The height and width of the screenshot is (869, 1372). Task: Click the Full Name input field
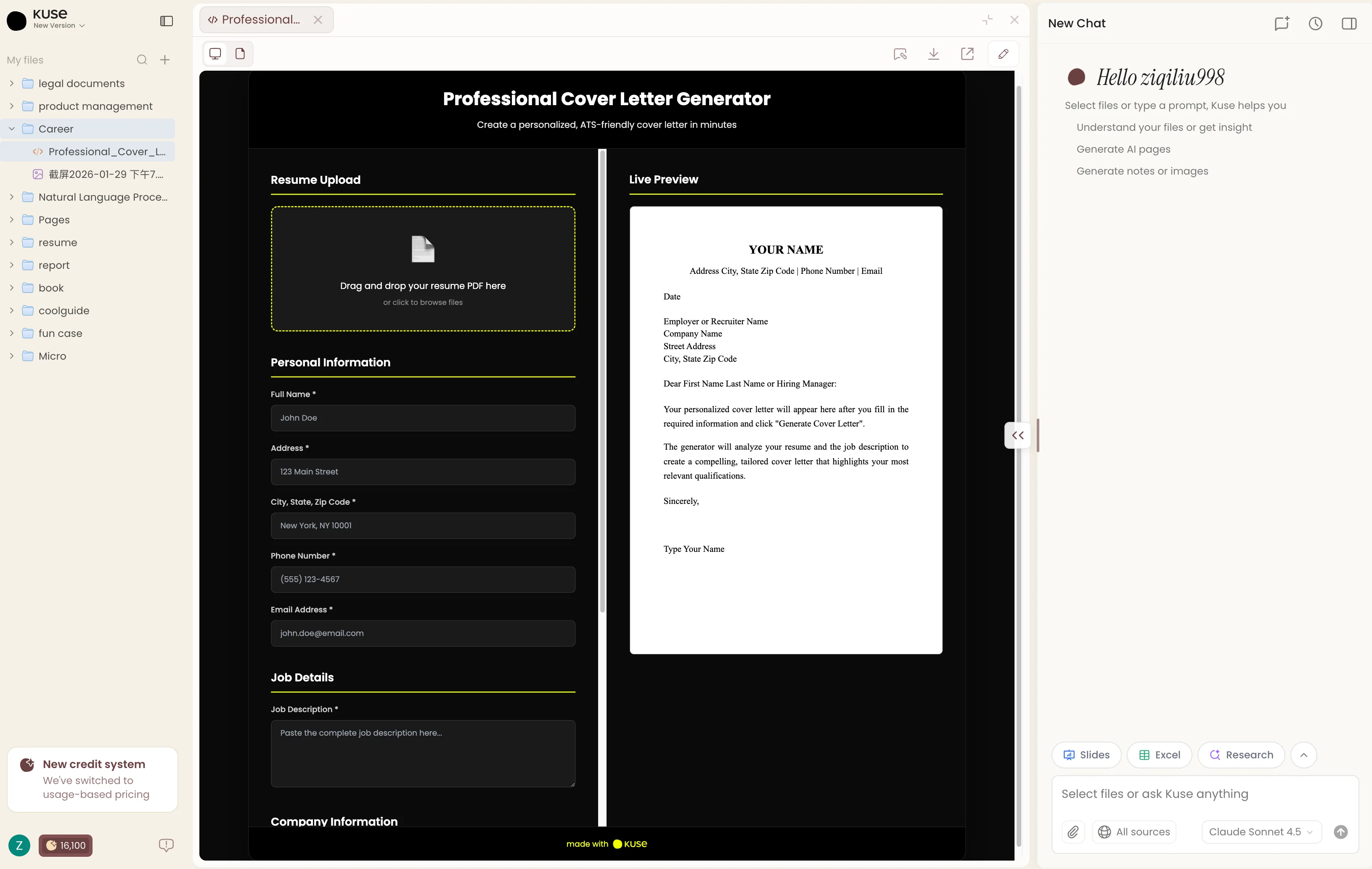coord(423,418)
